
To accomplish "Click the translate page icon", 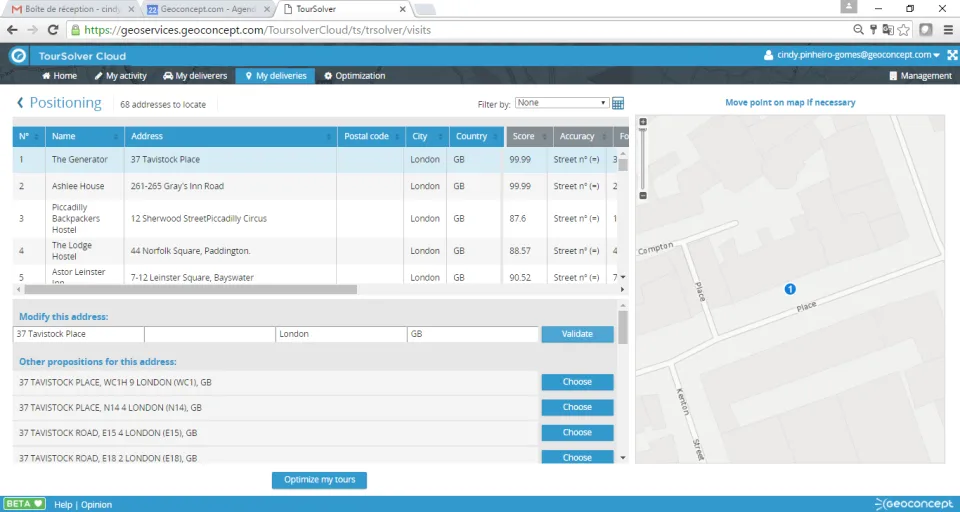I will (x=888, y=30).
